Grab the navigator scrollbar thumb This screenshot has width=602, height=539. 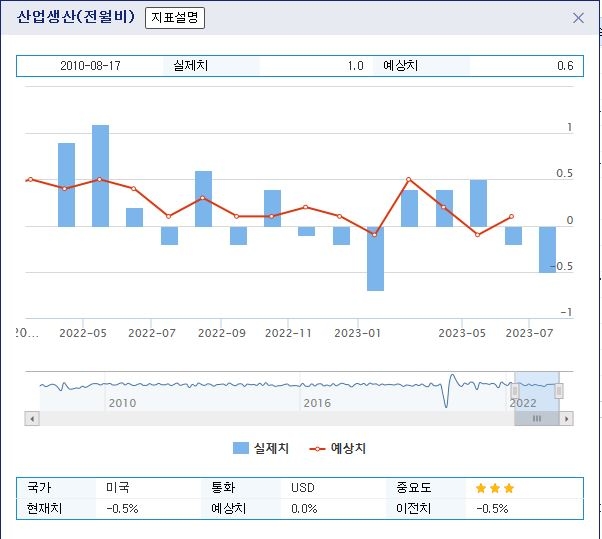point(537,418)
